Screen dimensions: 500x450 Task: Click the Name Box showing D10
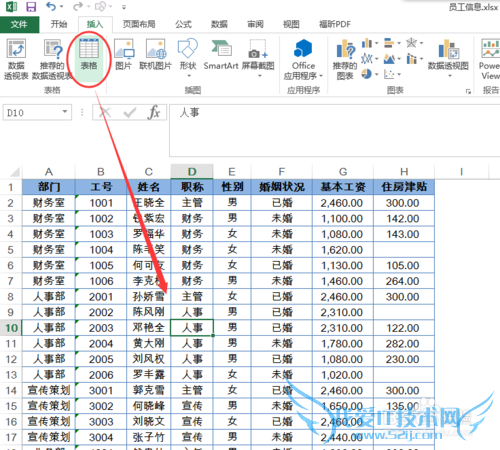point(32,112)
